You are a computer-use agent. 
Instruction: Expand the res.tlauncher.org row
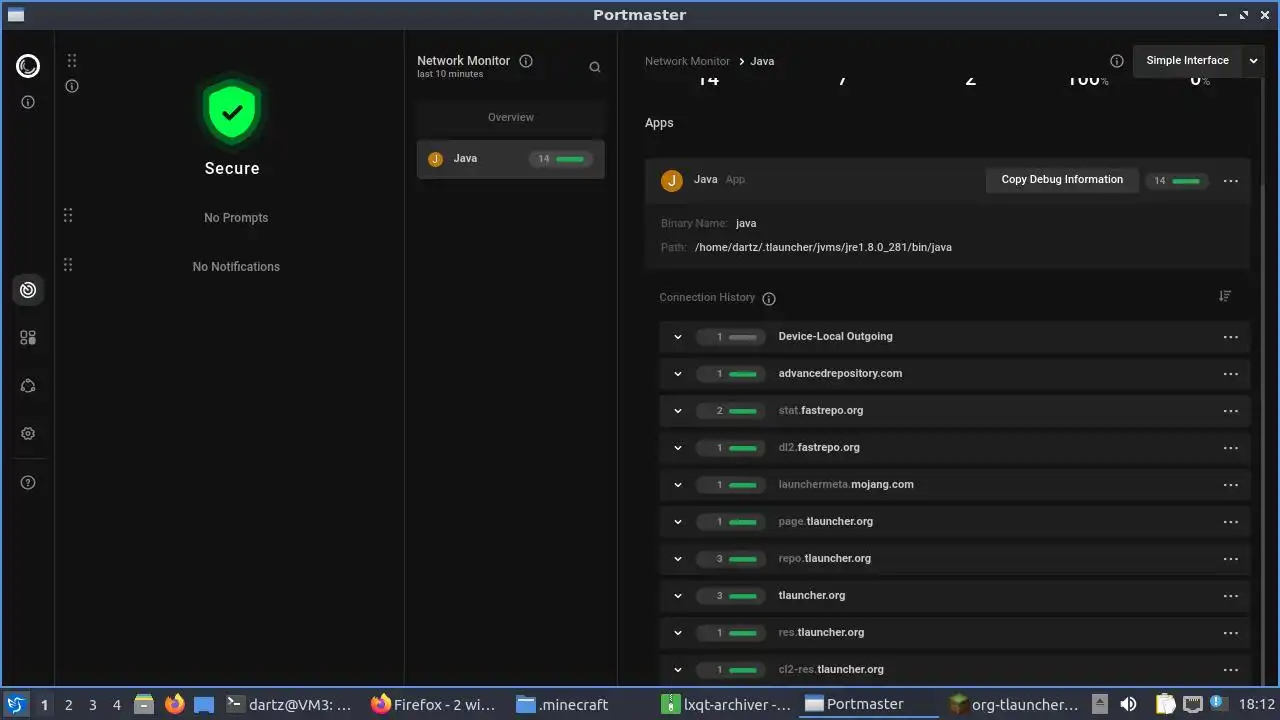(677, 633)
